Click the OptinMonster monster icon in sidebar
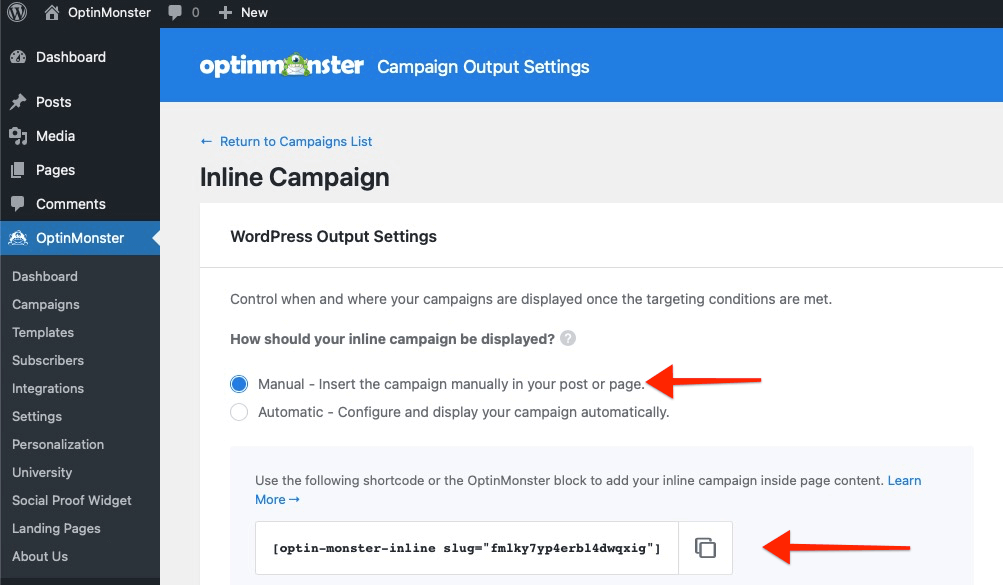The height and width of the screenshot is (585, 1003). 20,237
